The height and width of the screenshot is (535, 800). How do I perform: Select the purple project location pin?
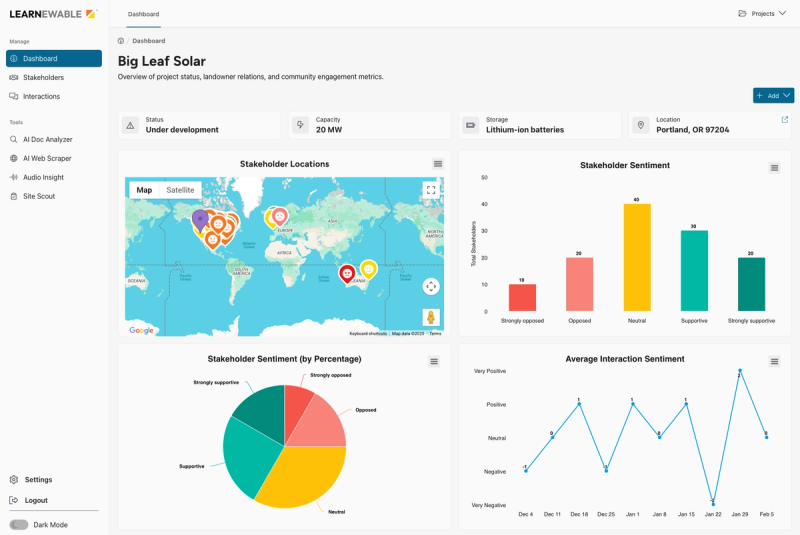click(x=200, y=220)
